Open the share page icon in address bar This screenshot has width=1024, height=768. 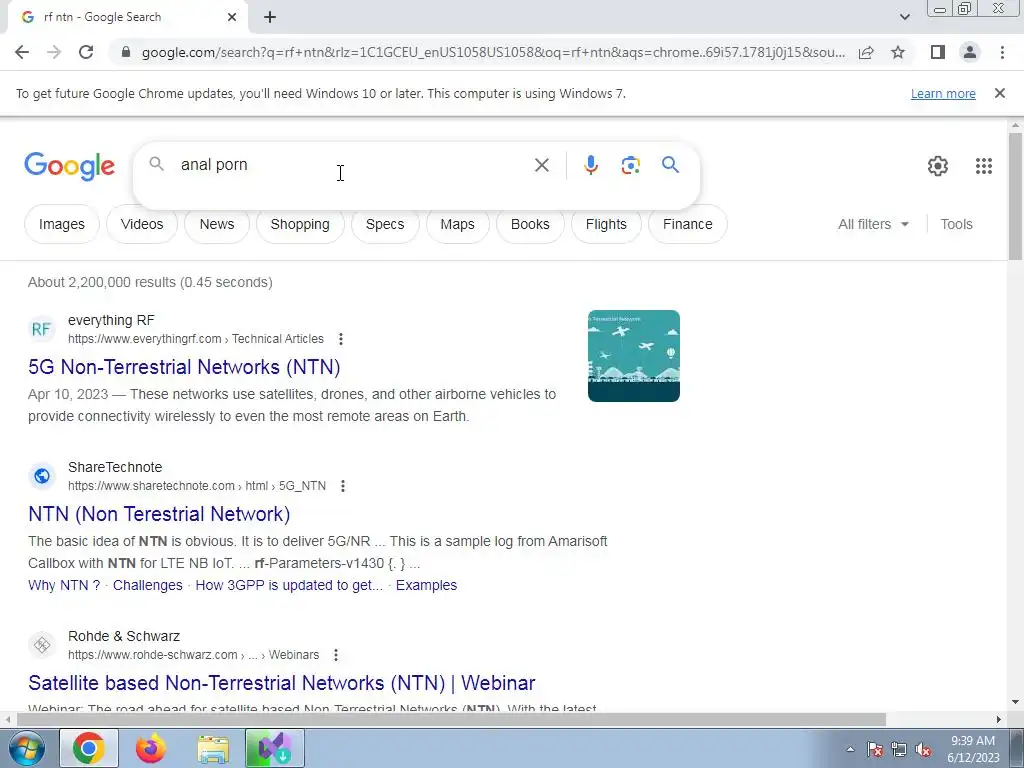(866, 52)
